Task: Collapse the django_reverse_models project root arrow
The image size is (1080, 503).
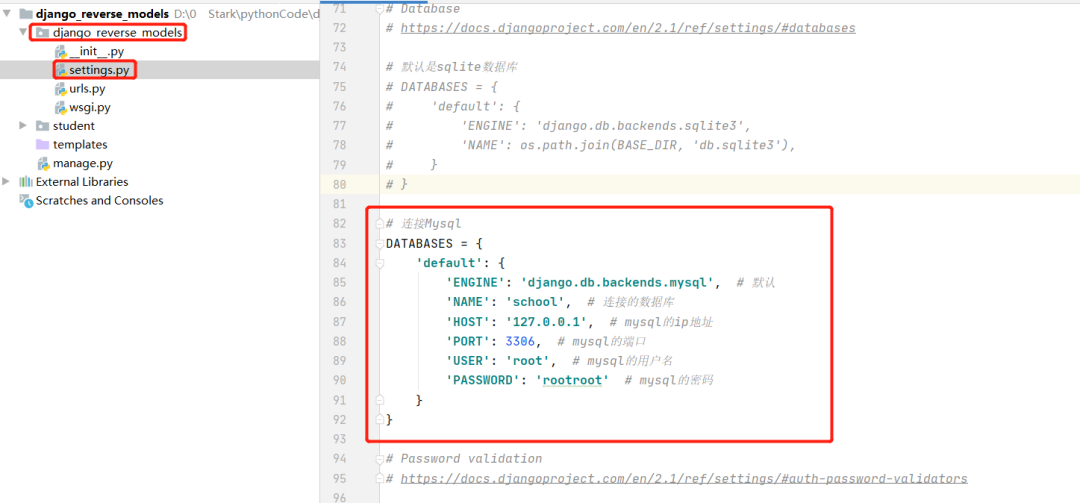Action: [7, 14]
